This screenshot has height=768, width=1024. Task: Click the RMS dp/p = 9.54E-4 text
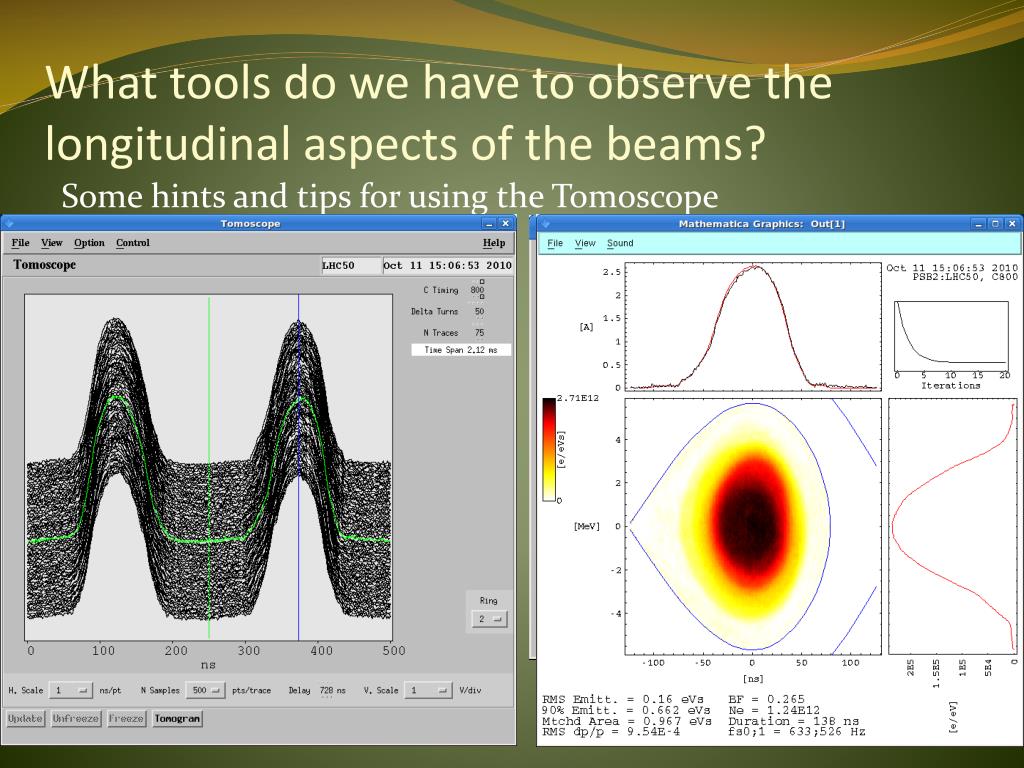click(611, 732)
